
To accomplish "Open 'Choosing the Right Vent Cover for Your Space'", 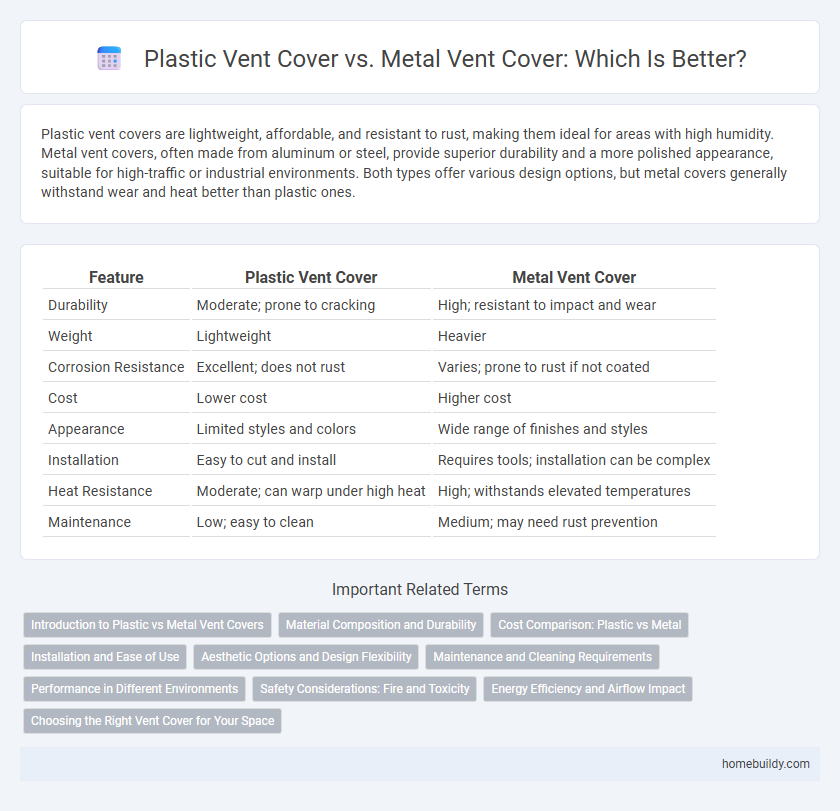I will [151, 720].
